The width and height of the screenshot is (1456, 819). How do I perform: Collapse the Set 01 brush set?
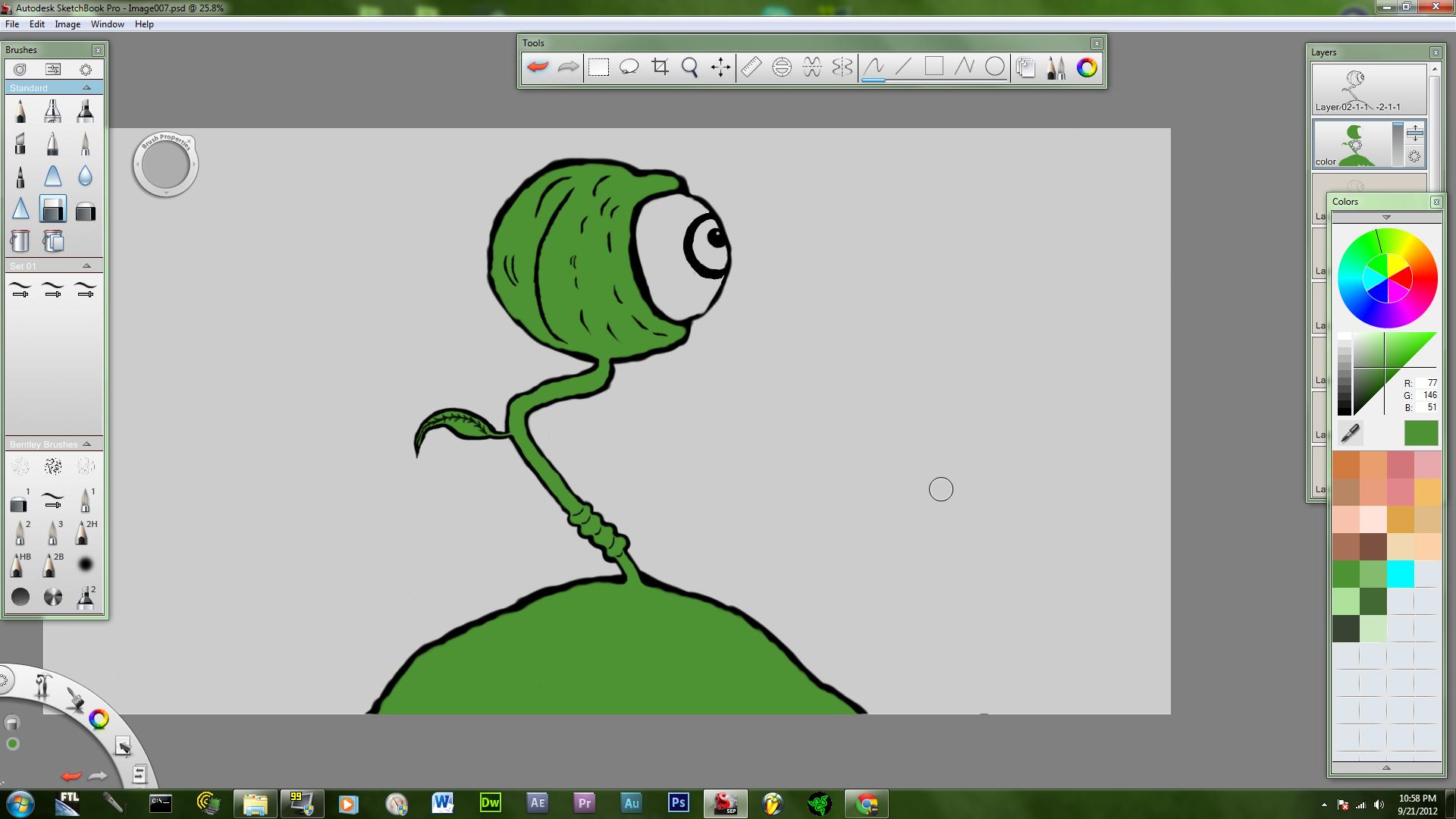86,266
